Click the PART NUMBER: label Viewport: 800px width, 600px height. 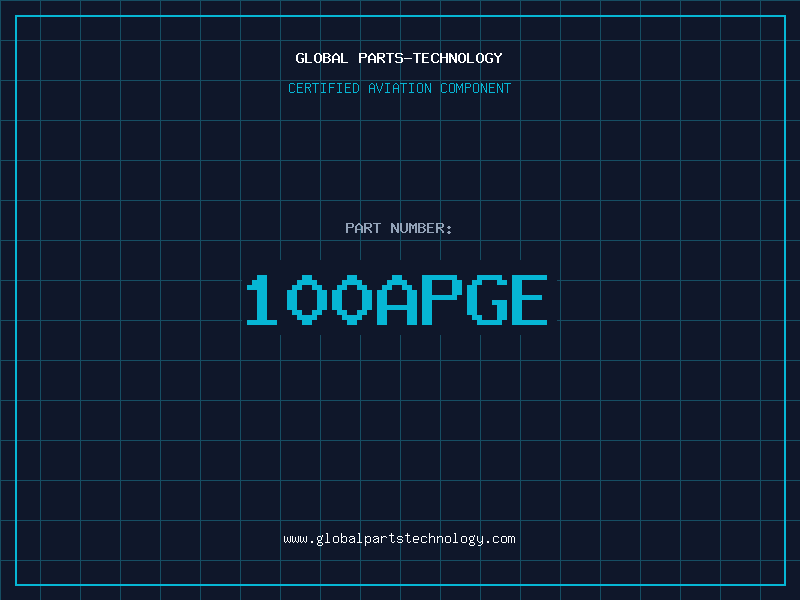click(399, 228)
